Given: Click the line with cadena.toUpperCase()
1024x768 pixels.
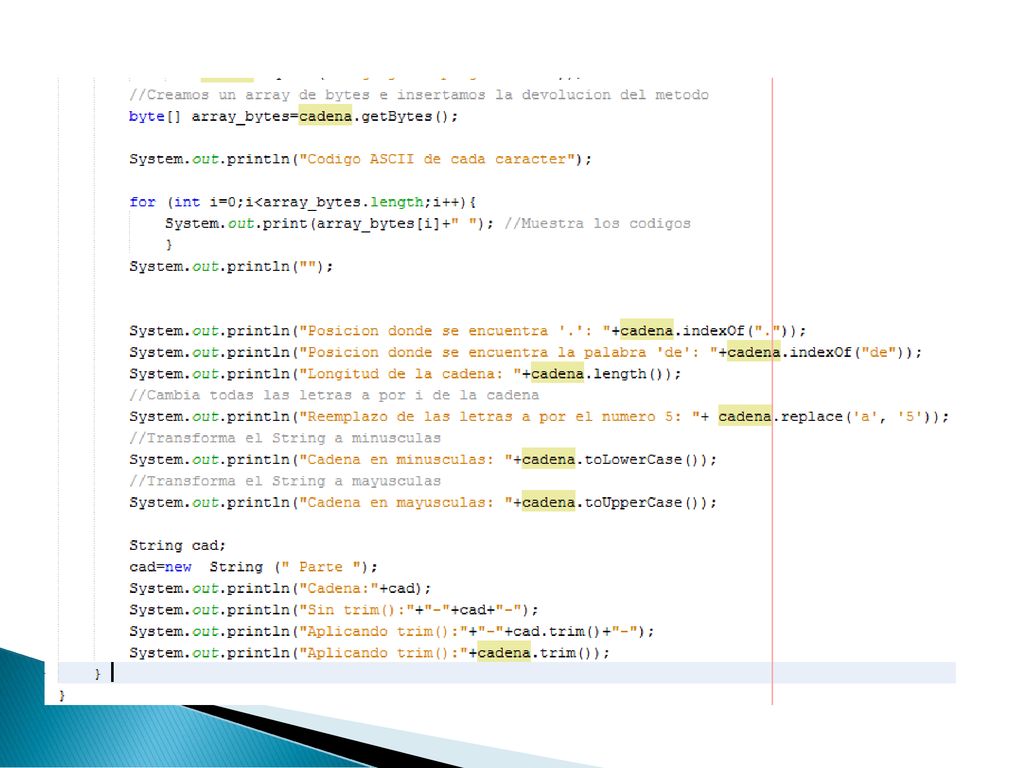Looking at the screenshot, I should pyautogui.click(x=423, y=503).
